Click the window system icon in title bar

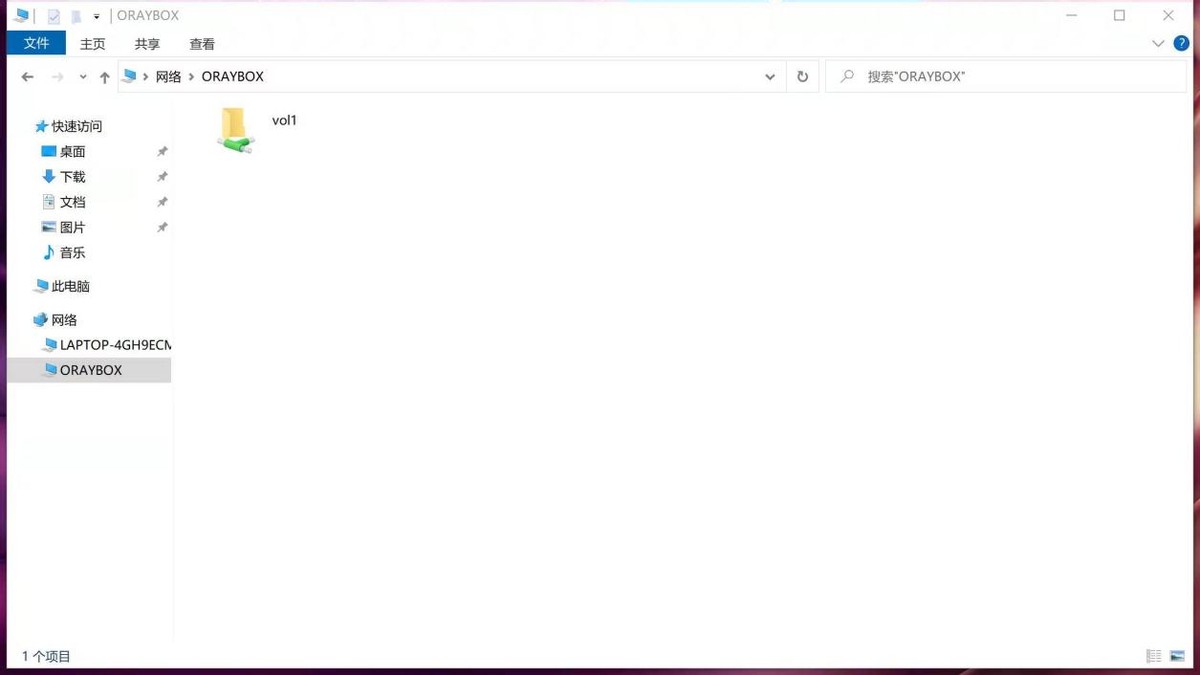22,16
